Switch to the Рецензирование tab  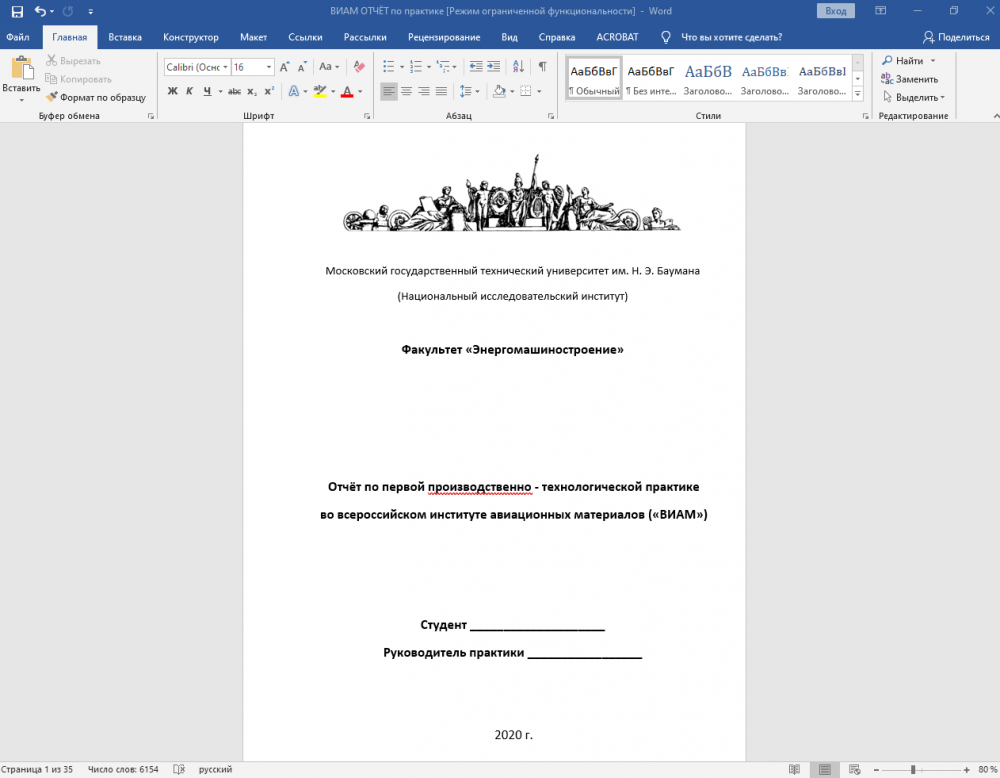click(x=444, y=37)
